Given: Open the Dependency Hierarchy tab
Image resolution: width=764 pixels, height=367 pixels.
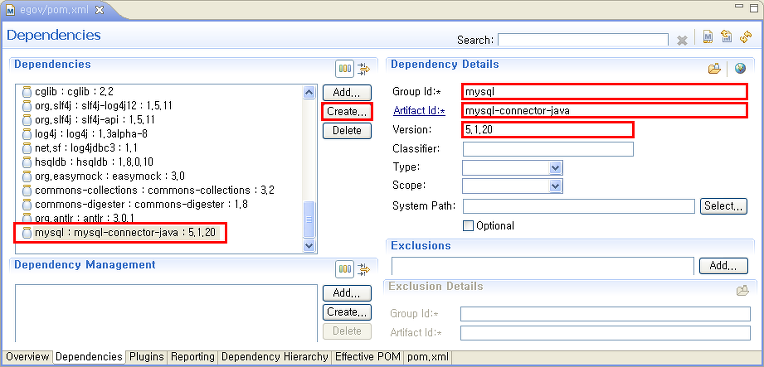Looking at the screenshot, I should [274, 357].
